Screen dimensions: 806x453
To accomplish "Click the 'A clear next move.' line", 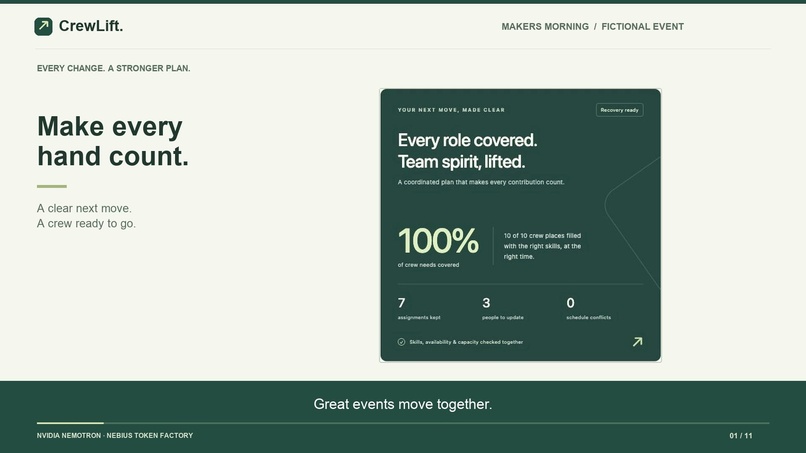I will point(84,208).
